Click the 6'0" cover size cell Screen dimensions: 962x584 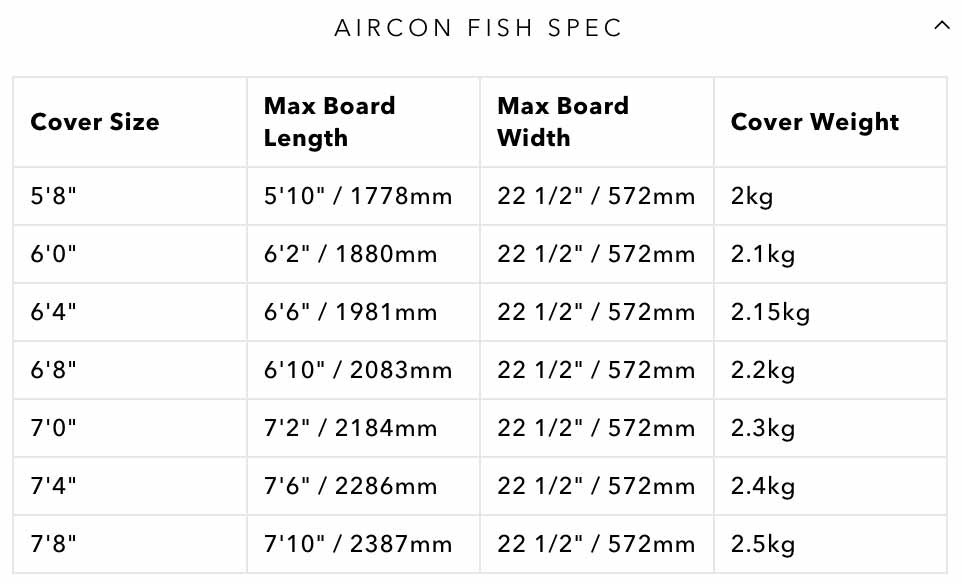pyautogui.click(x=54, y=254)
